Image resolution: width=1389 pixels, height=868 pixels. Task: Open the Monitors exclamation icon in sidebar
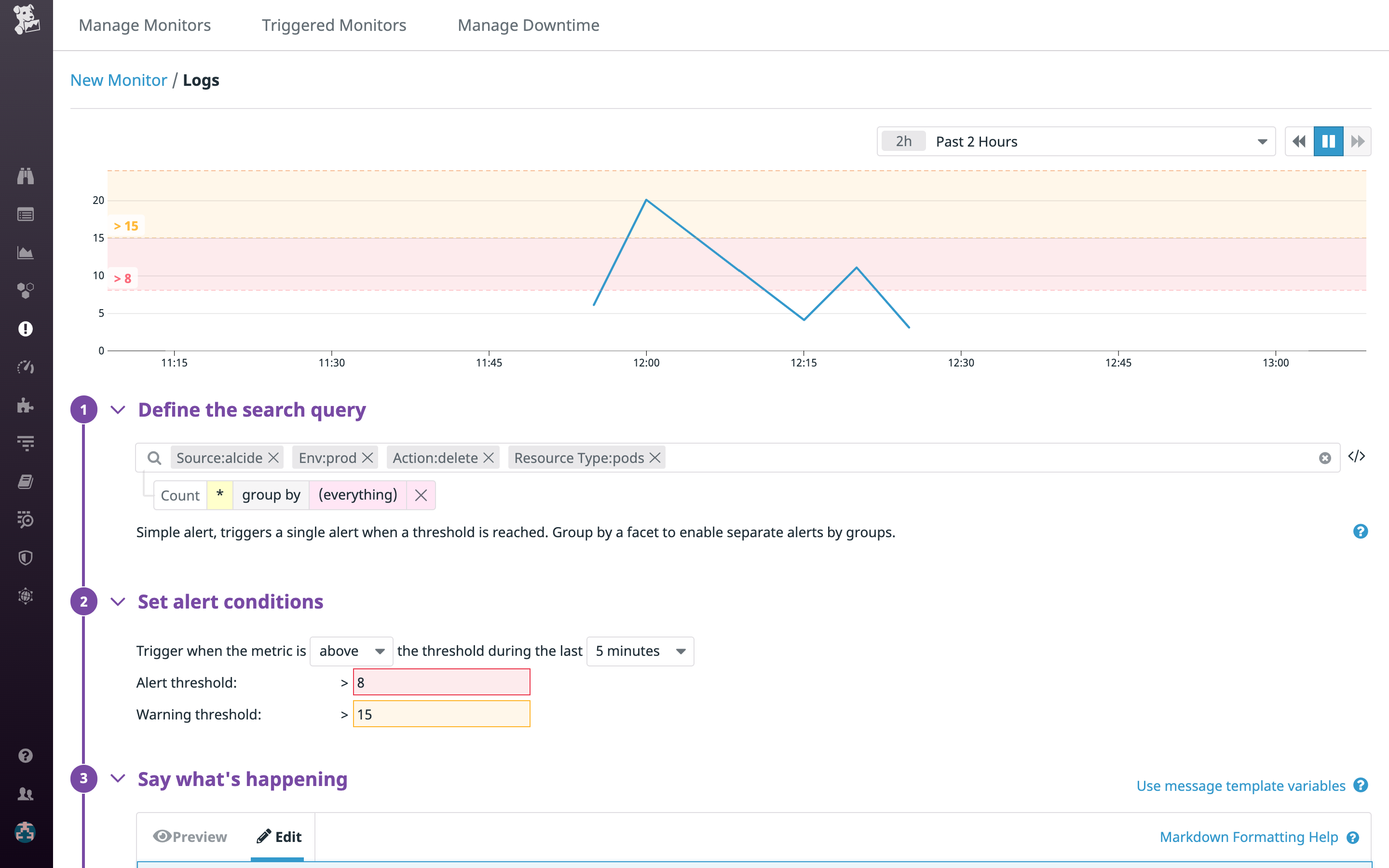(25, 329)
